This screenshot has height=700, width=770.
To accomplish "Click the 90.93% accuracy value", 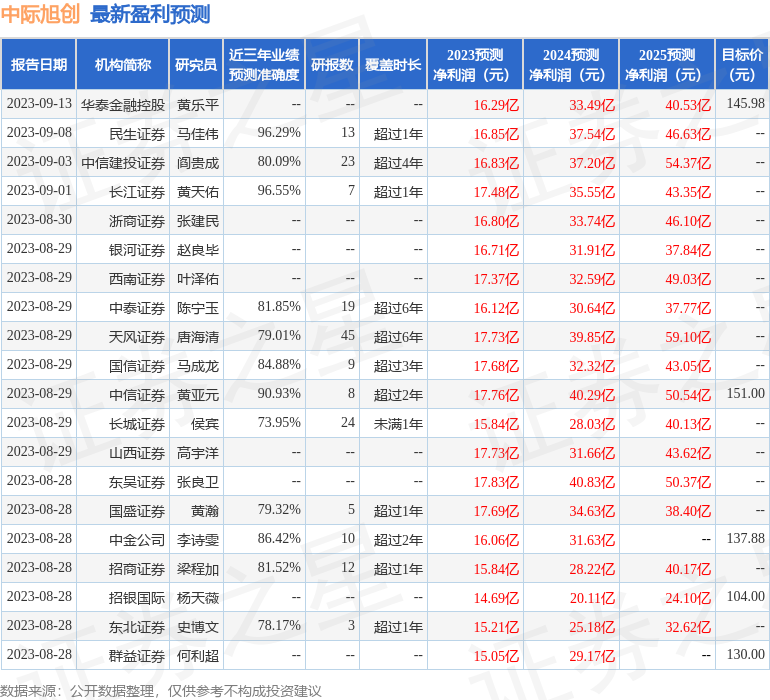I will point(279,393).
